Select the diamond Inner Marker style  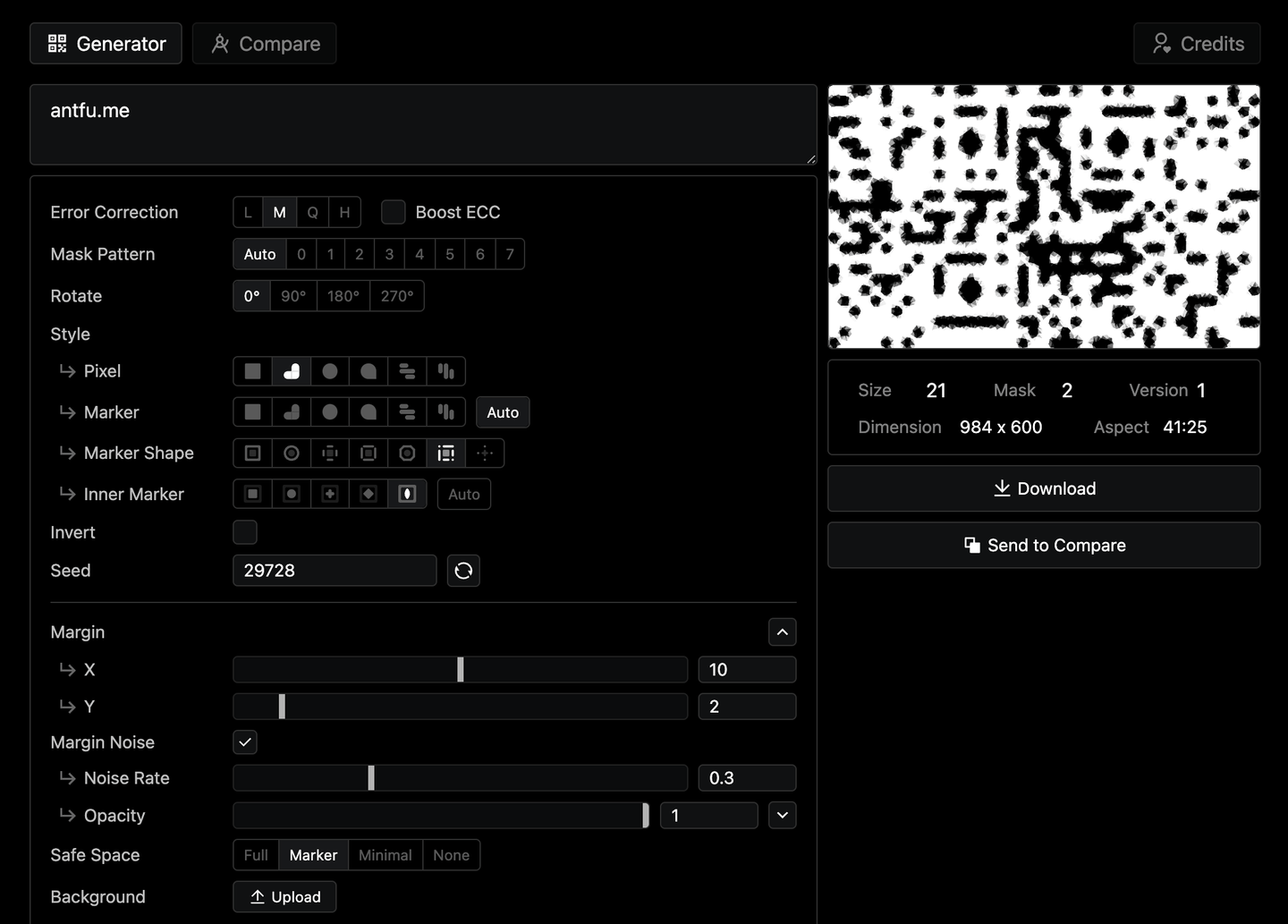pyautogui.click(x=369, y=495)
